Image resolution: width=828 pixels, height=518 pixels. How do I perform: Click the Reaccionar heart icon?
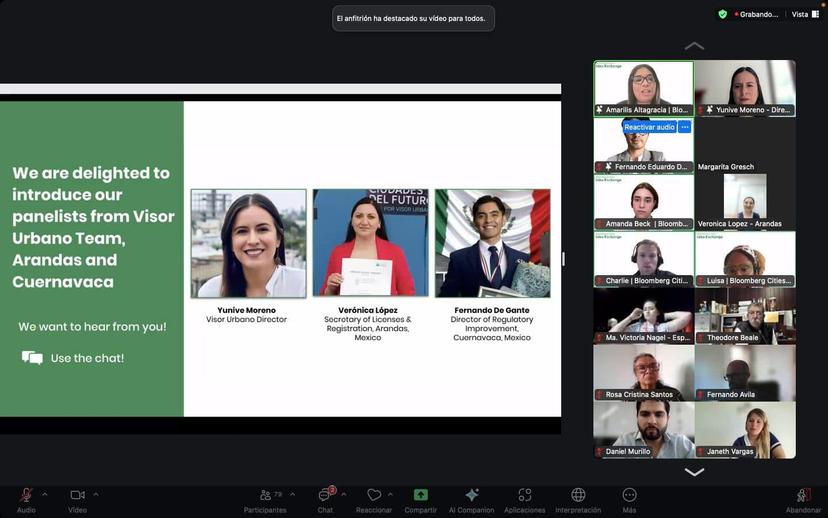373,496
